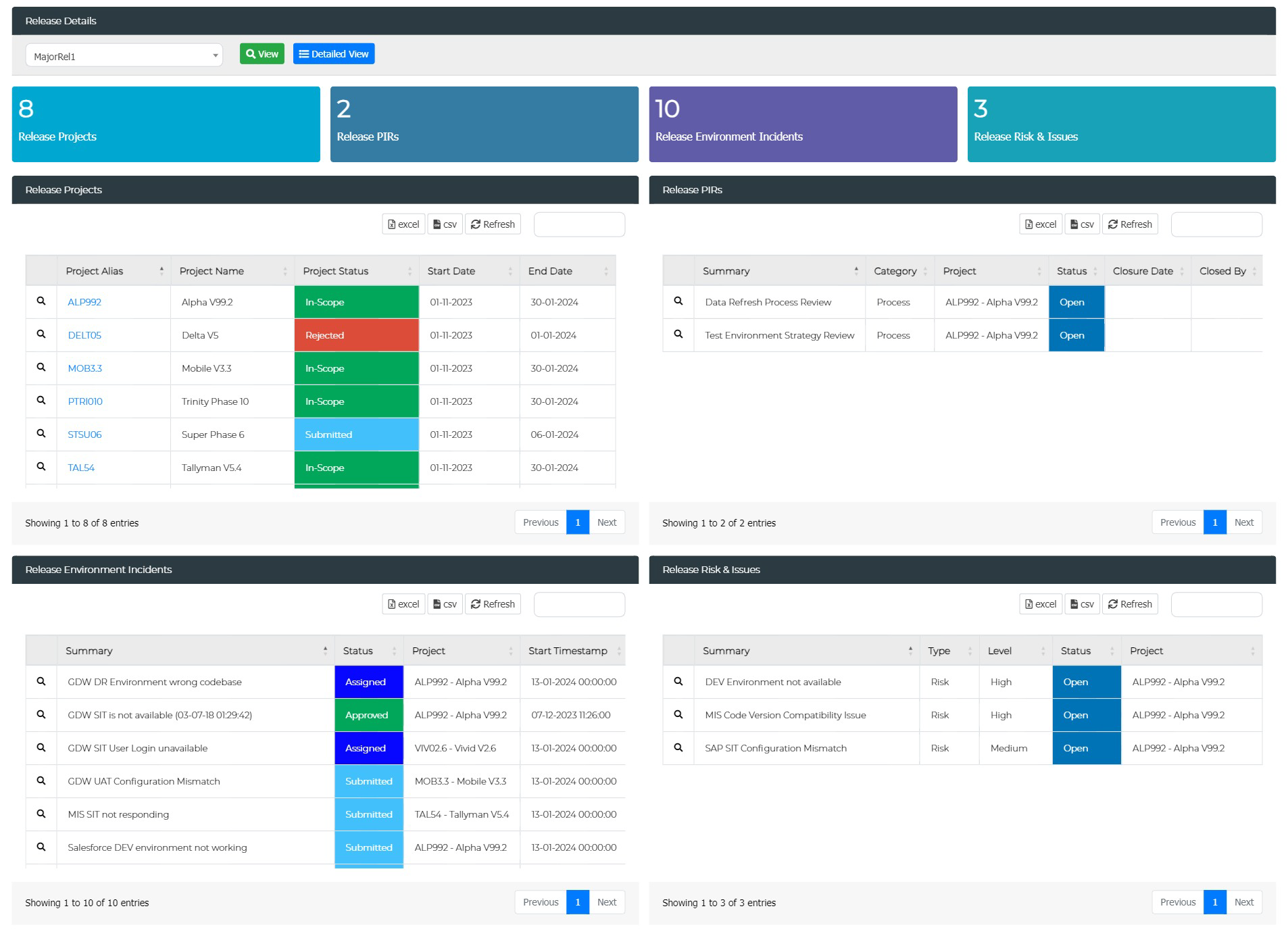Export Environment Incidents table to csv

click(445, 604)
